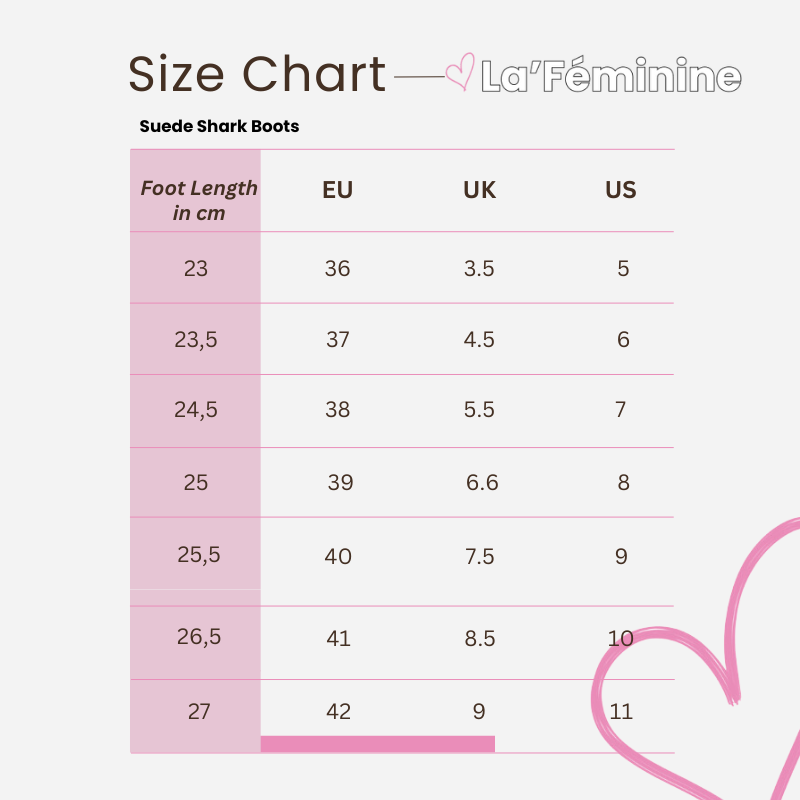The height and width of the screenshot is (800, 800).
Task: Click EU size 40 cell
Action: pos(338,556)
